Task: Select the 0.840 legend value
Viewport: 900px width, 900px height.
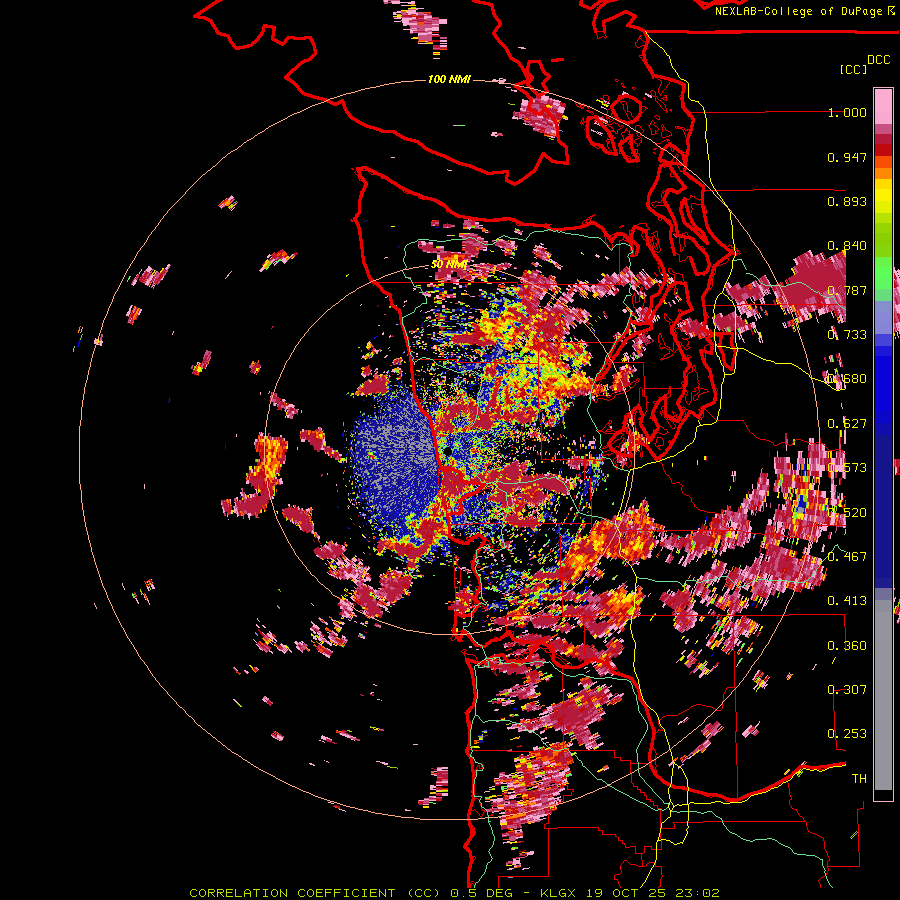Action: pyautogui.click(x=847, y=246)
